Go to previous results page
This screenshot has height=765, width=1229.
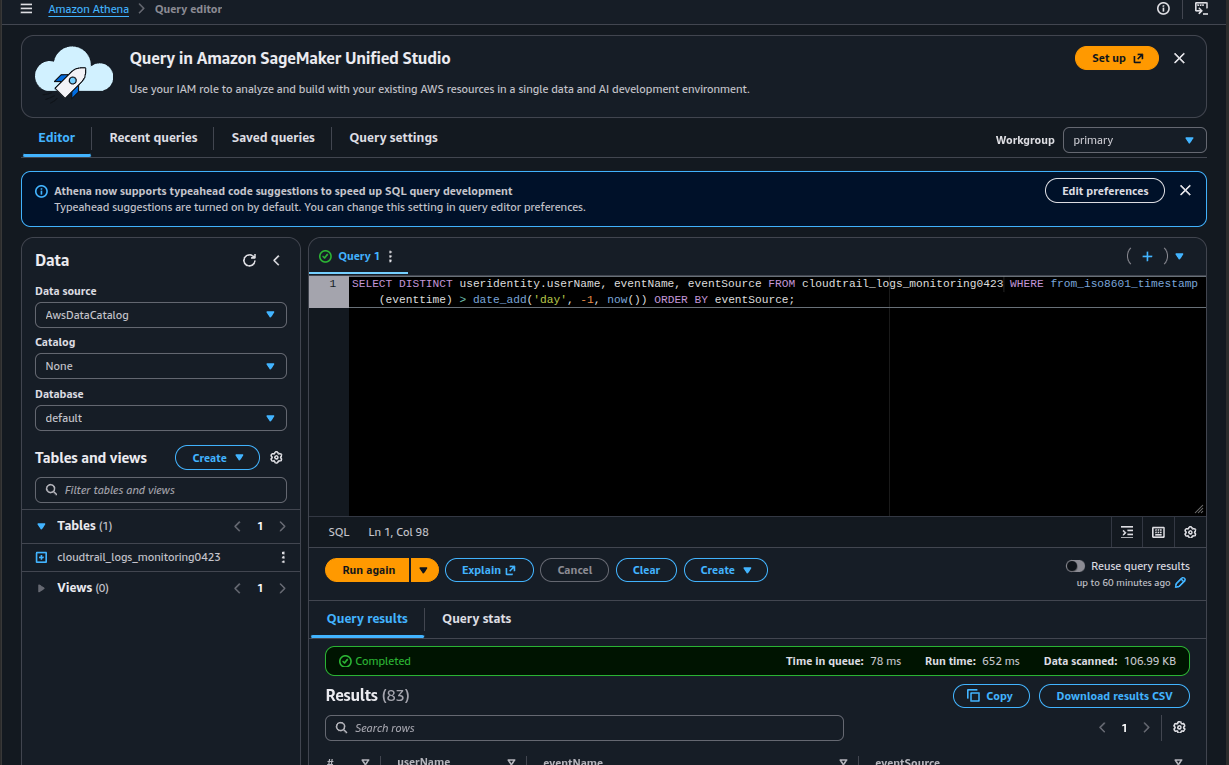point(1102,728)
